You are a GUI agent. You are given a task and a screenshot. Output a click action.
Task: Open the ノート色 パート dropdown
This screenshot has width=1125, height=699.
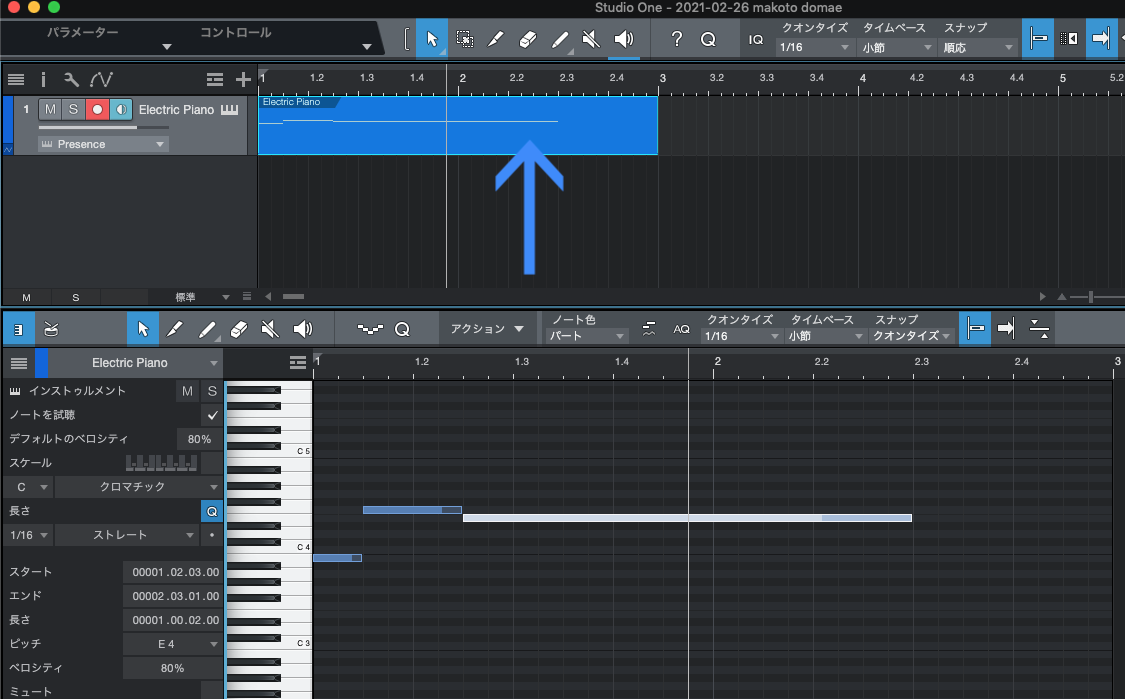point(587,336)
